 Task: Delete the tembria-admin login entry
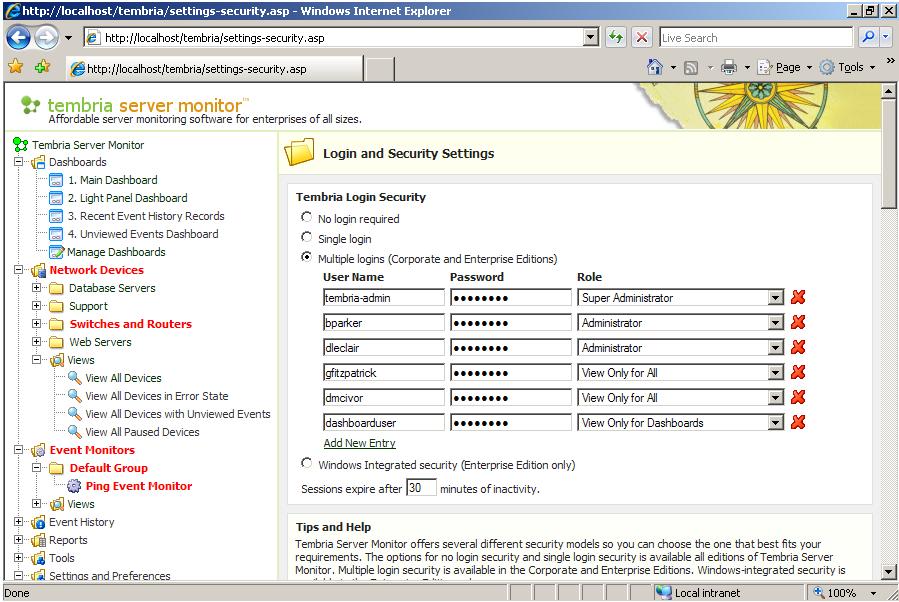(798, 297)
